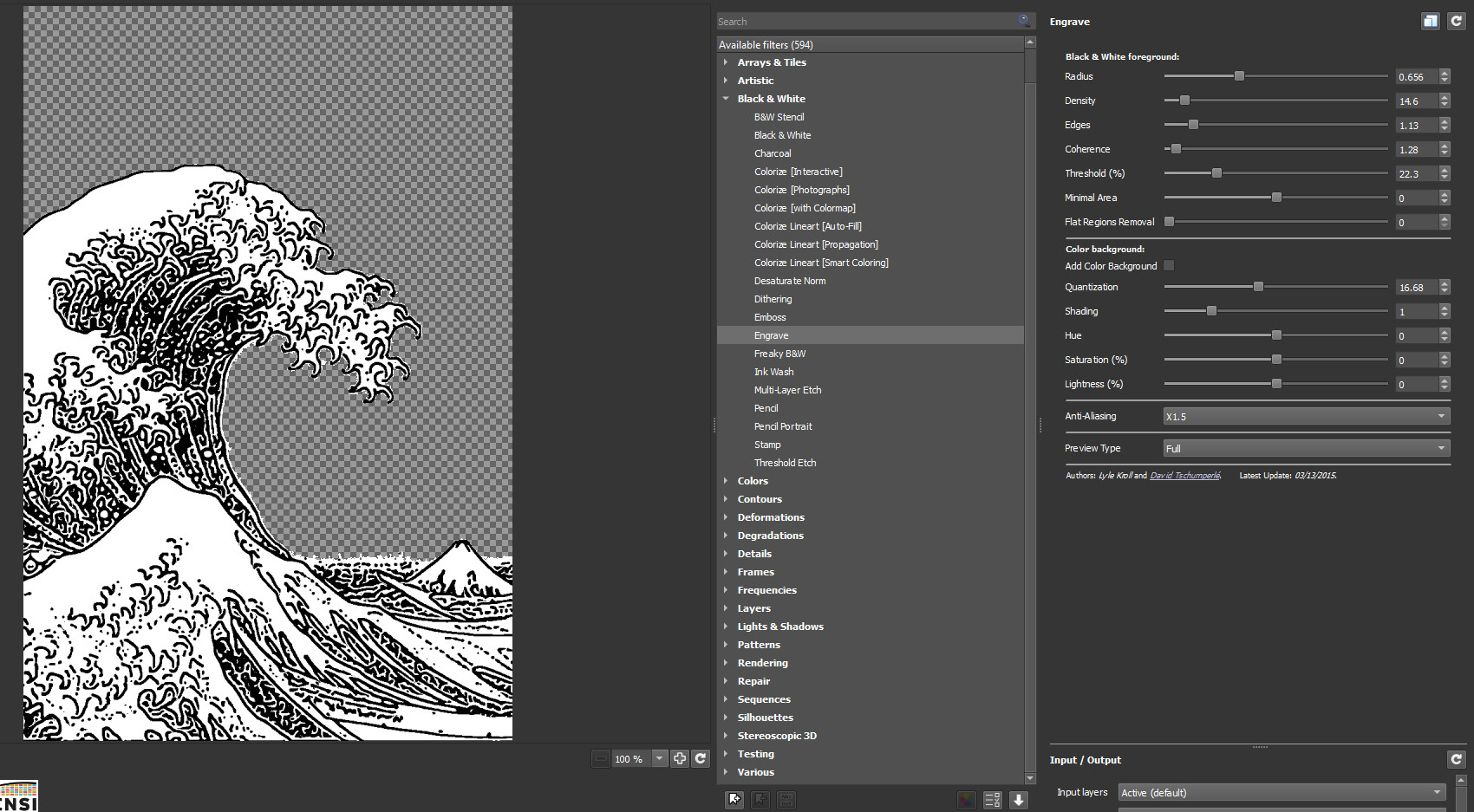
Task: Open the David Tschumperlé author link
Action: [1184, 476]
